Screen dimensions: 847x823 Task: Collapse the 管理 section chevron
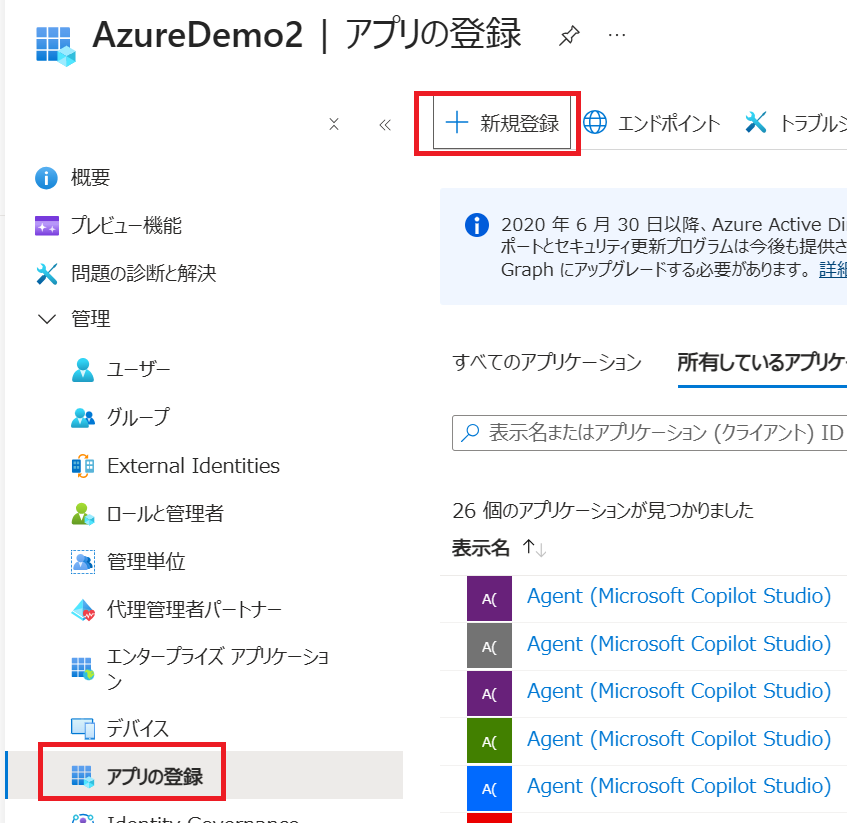(47, 319)
